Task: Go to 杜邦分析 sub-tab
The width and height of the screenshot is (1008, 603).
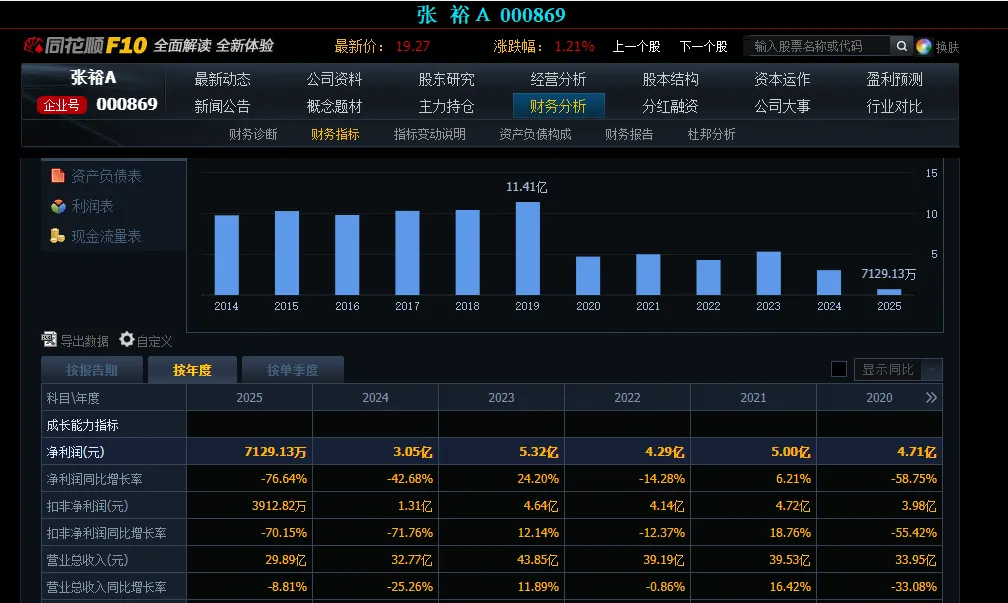Action: pos(711,134)
